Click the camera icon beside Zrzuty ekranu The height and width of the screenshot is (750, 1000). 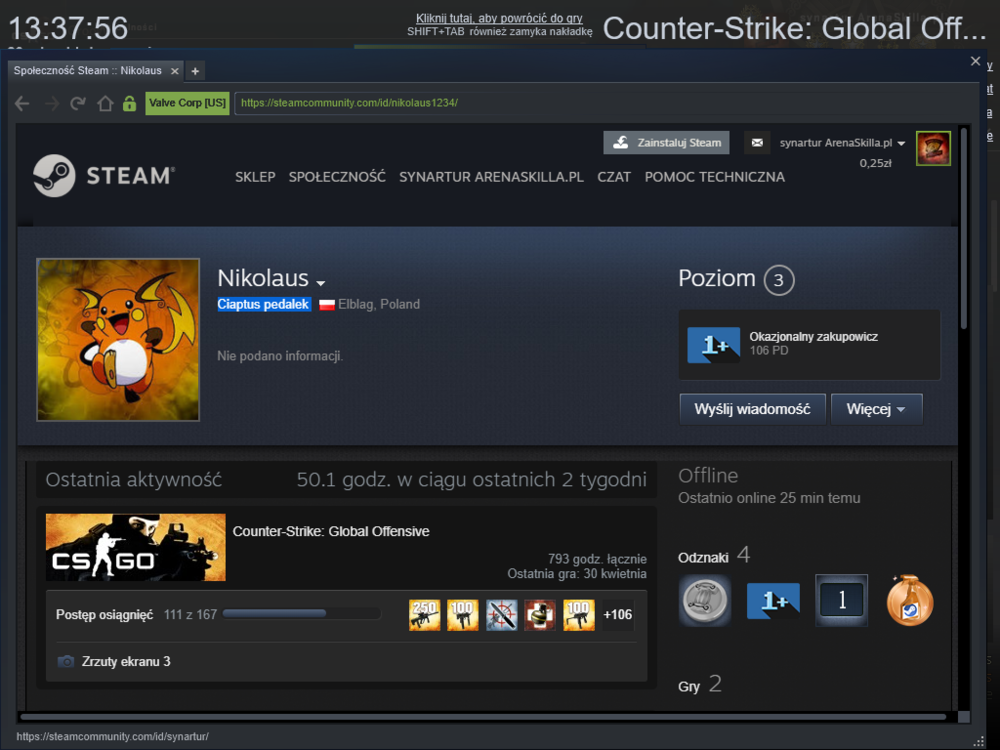point(66,661)
